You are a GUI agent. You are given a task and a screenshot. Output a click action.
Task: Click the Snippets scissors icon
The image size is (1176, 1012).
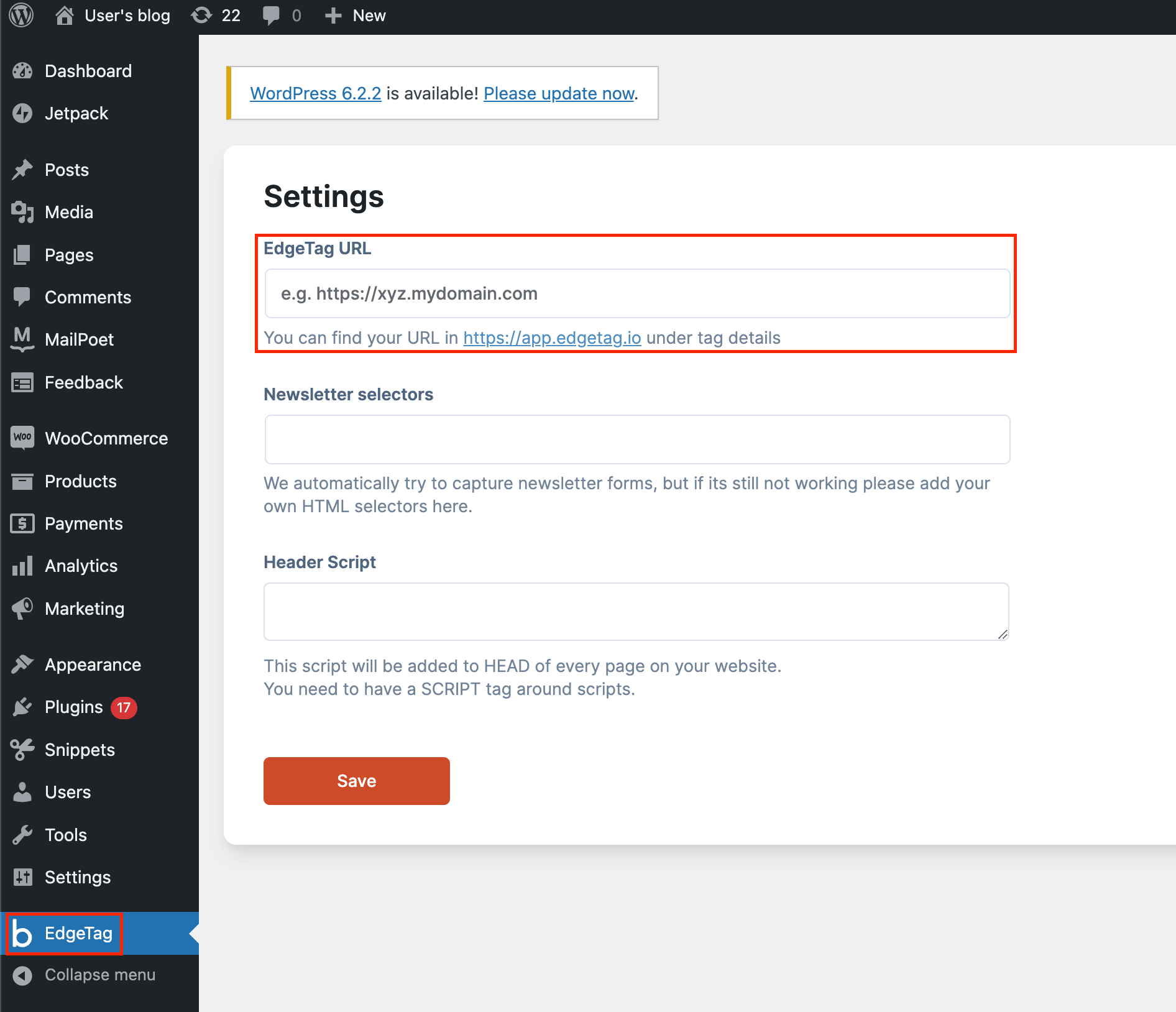(22, 750)
